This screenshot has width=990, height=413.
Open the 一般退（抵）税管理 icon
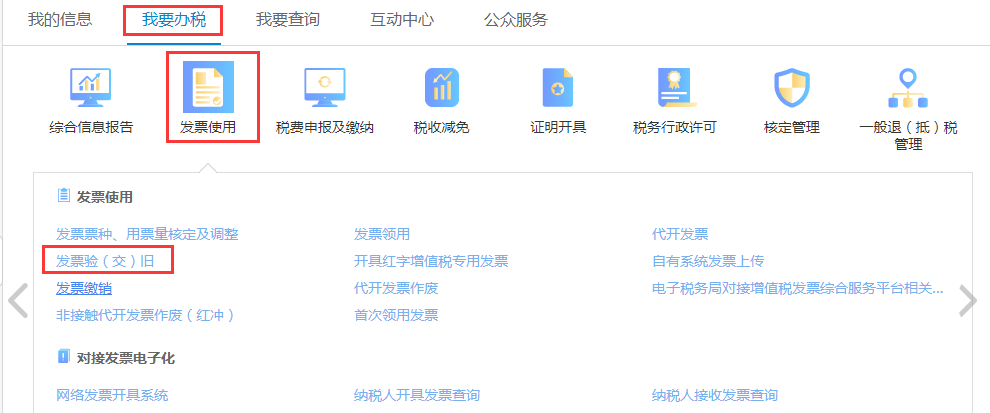(x=909, y=87)
